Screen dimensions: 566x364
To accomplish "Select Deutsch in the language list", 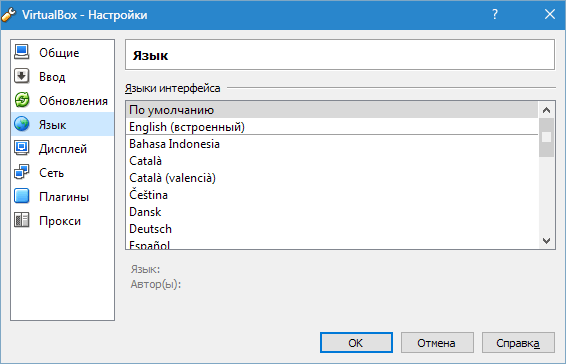I will pyautogui.click(x=332, y=229).
